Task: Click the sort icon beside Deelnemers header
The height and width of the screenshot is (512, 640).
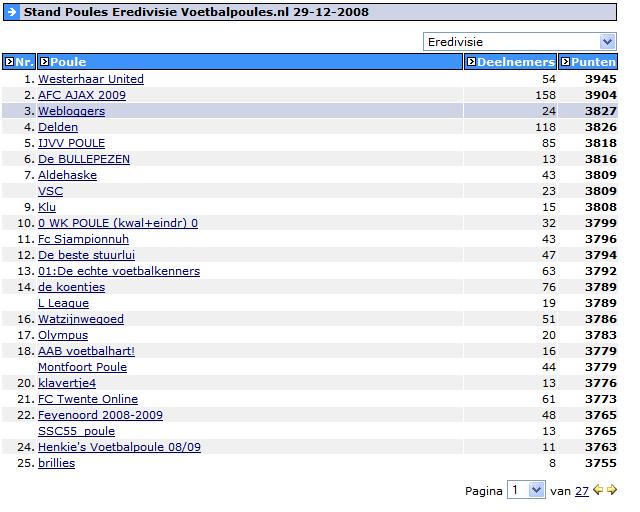Action: 471,62
